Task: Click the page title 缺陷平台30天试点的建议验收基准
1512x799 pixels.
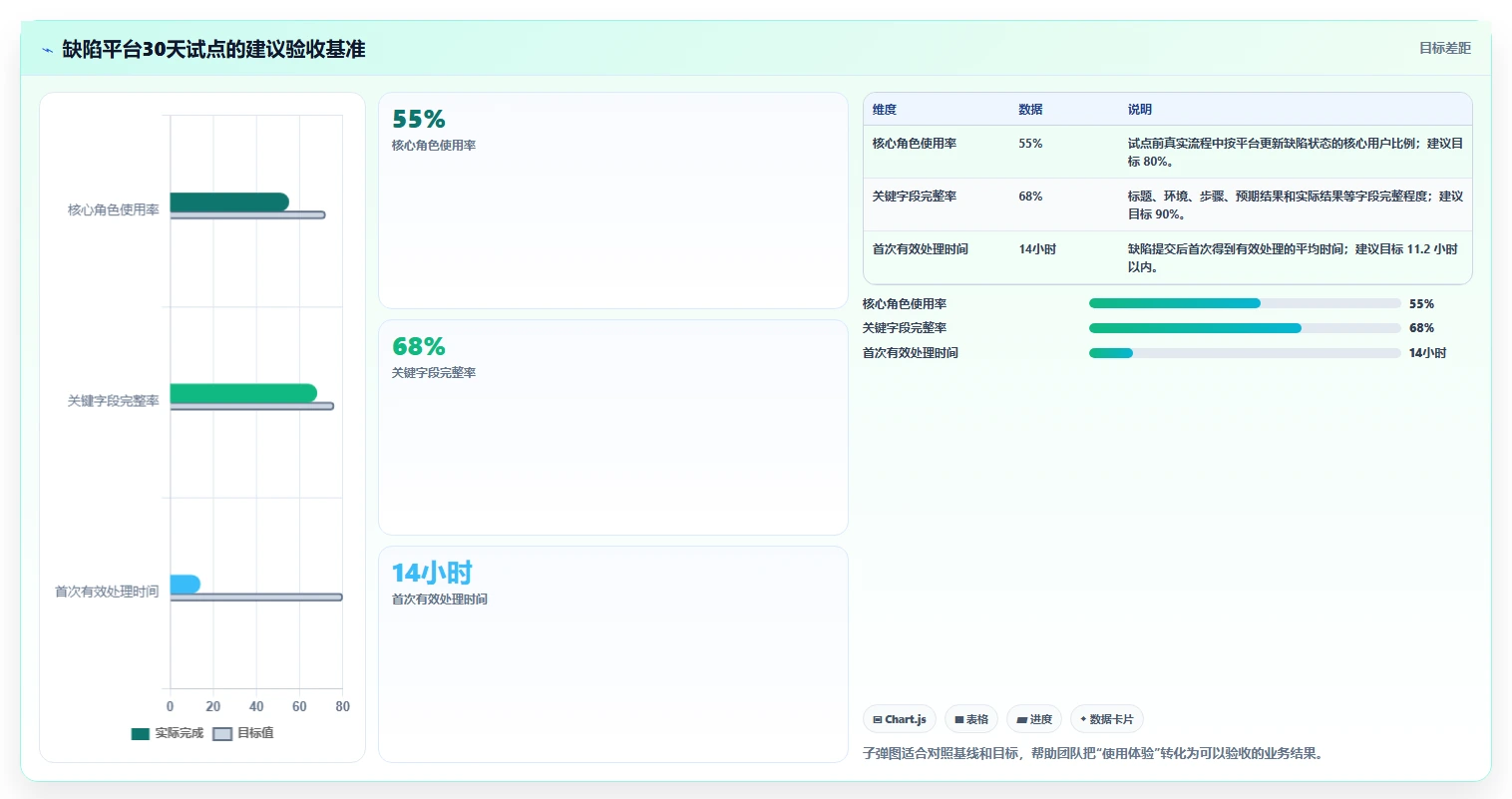Action: tap(213, 49)
